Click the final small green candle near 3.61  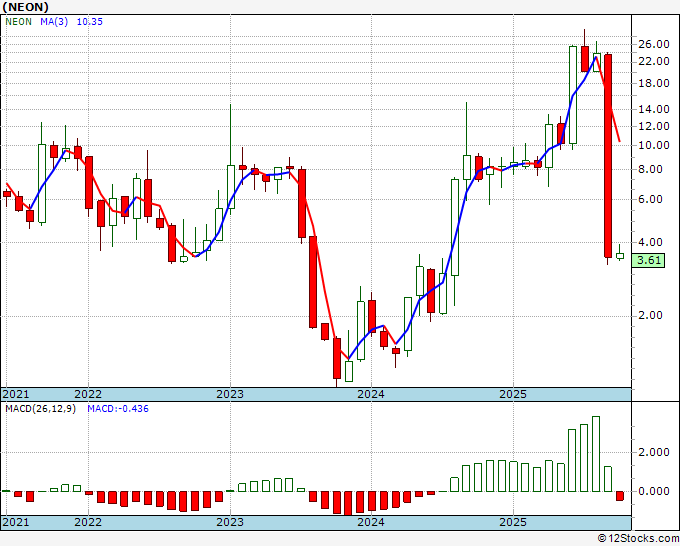[x=620, y=256]
